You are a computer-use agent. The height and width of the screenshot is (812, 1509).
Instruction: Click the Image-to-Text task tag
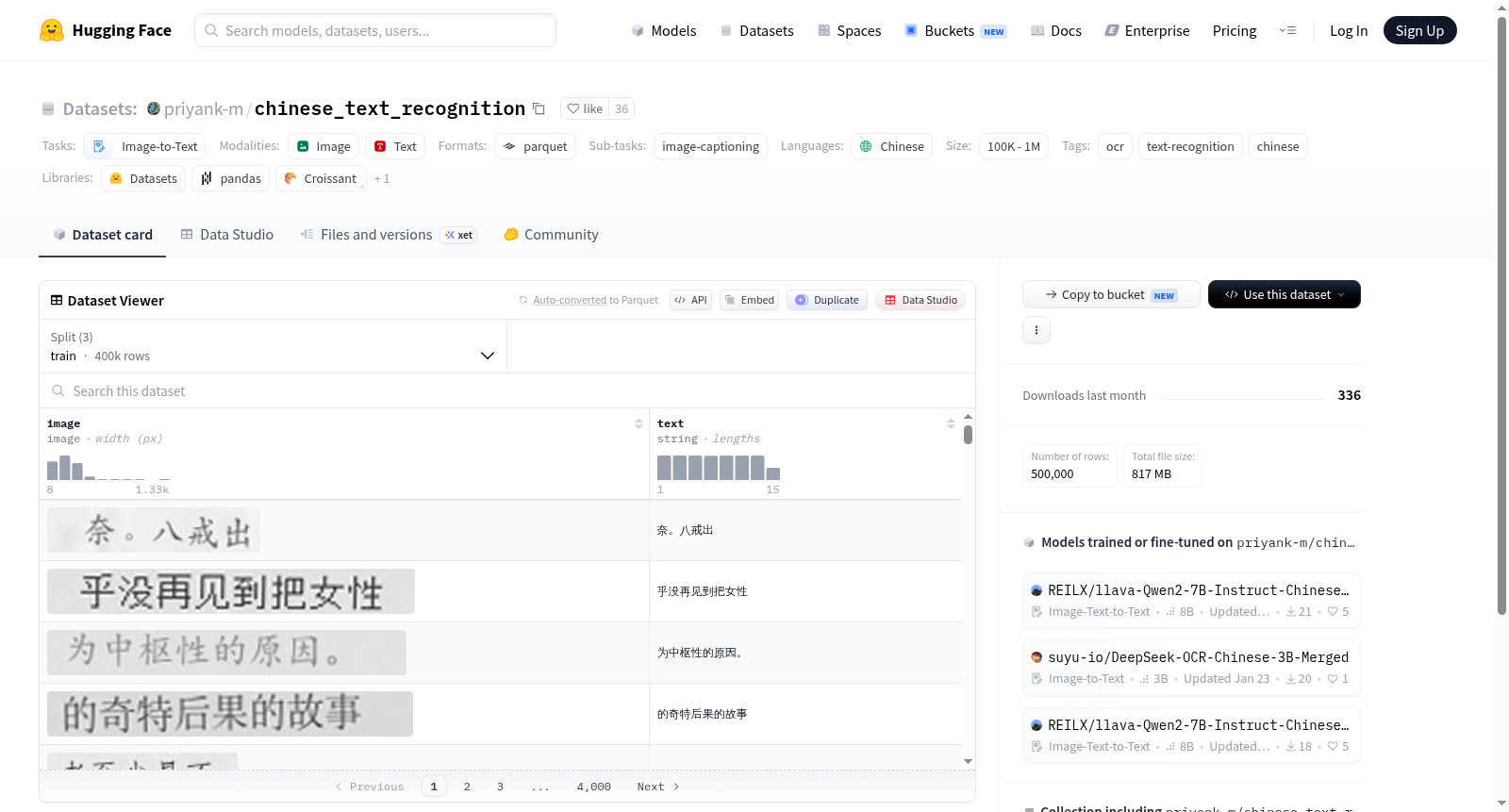[144, 146]
